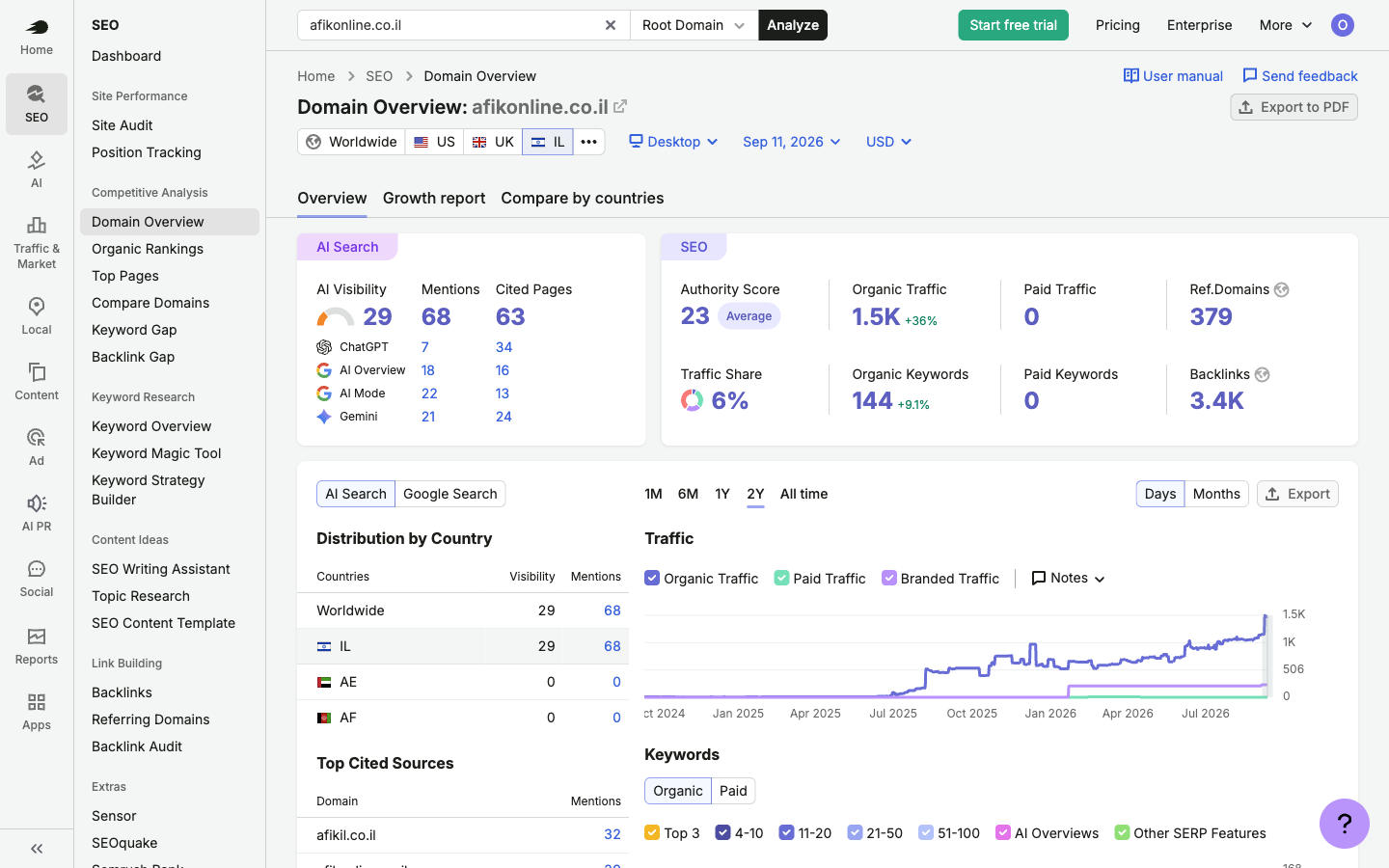Open the user account avatar
The image size is (1389, 868).
coord(1343,25)
